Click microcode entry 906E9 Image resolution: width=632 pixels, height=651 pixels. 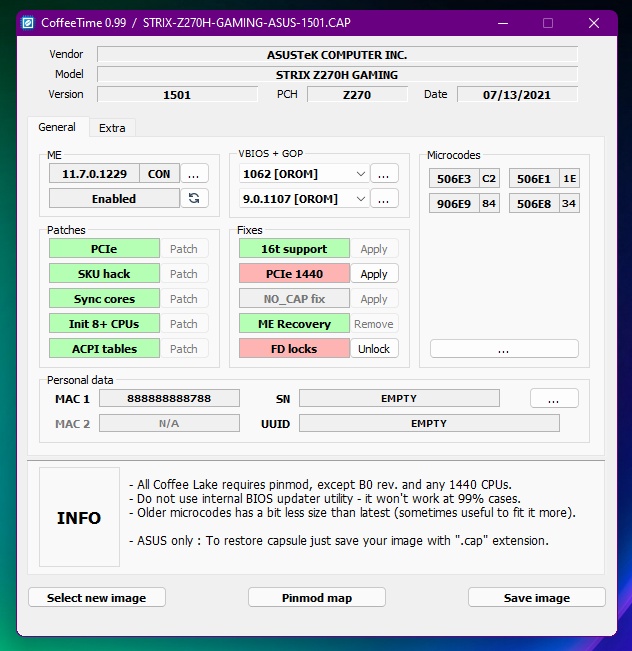point(454,203)
